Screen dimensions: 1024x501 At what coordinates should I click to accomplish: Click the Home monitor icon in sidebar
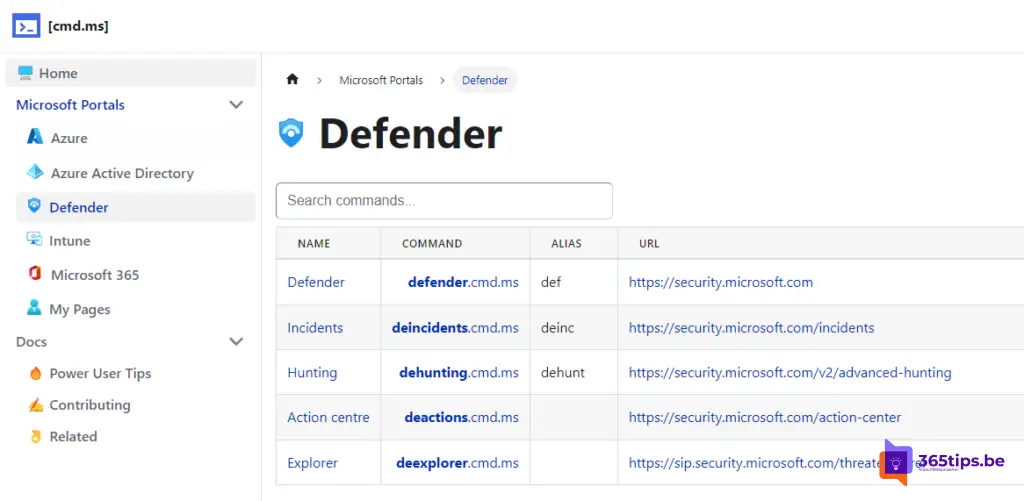[x=25, y=73]
